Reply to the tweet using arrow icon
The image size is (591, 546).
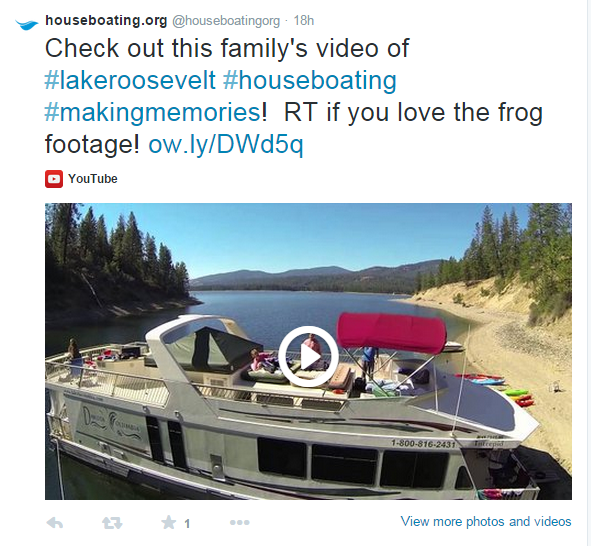coord(55,523)
